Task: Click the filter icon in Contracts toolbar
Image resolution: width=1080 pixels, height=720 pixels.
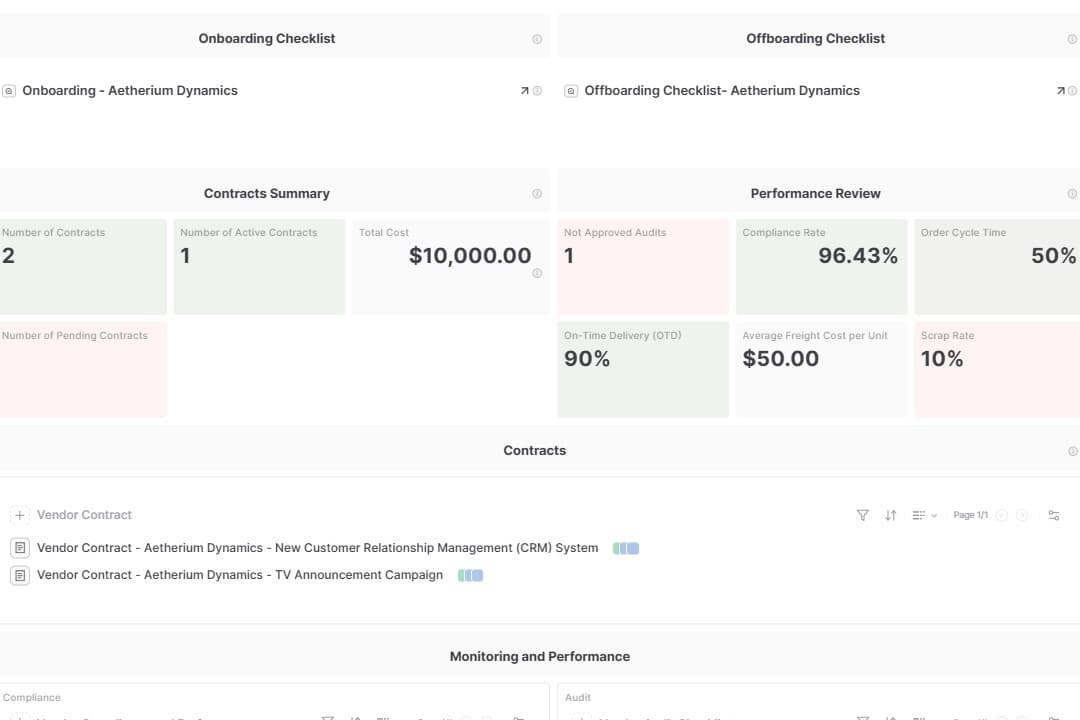Action: click(x=862, y=515)
